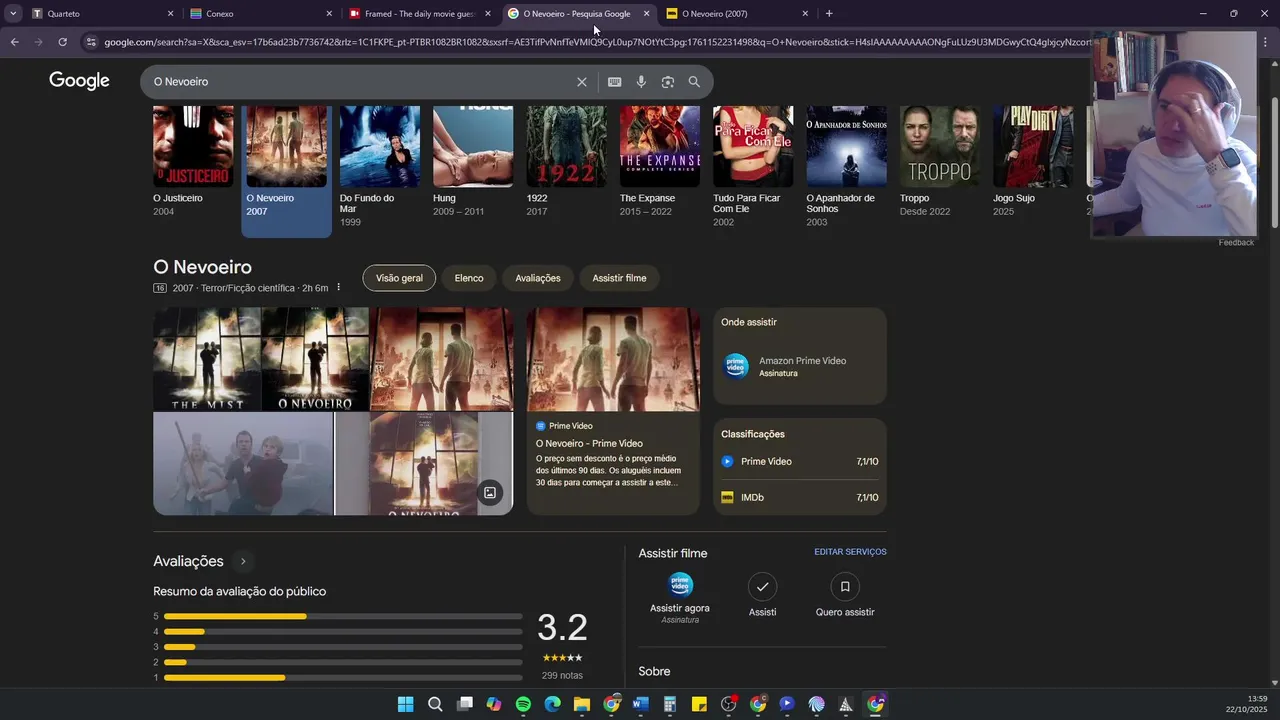Open Windows taskbar search

(x=435, y=704)
